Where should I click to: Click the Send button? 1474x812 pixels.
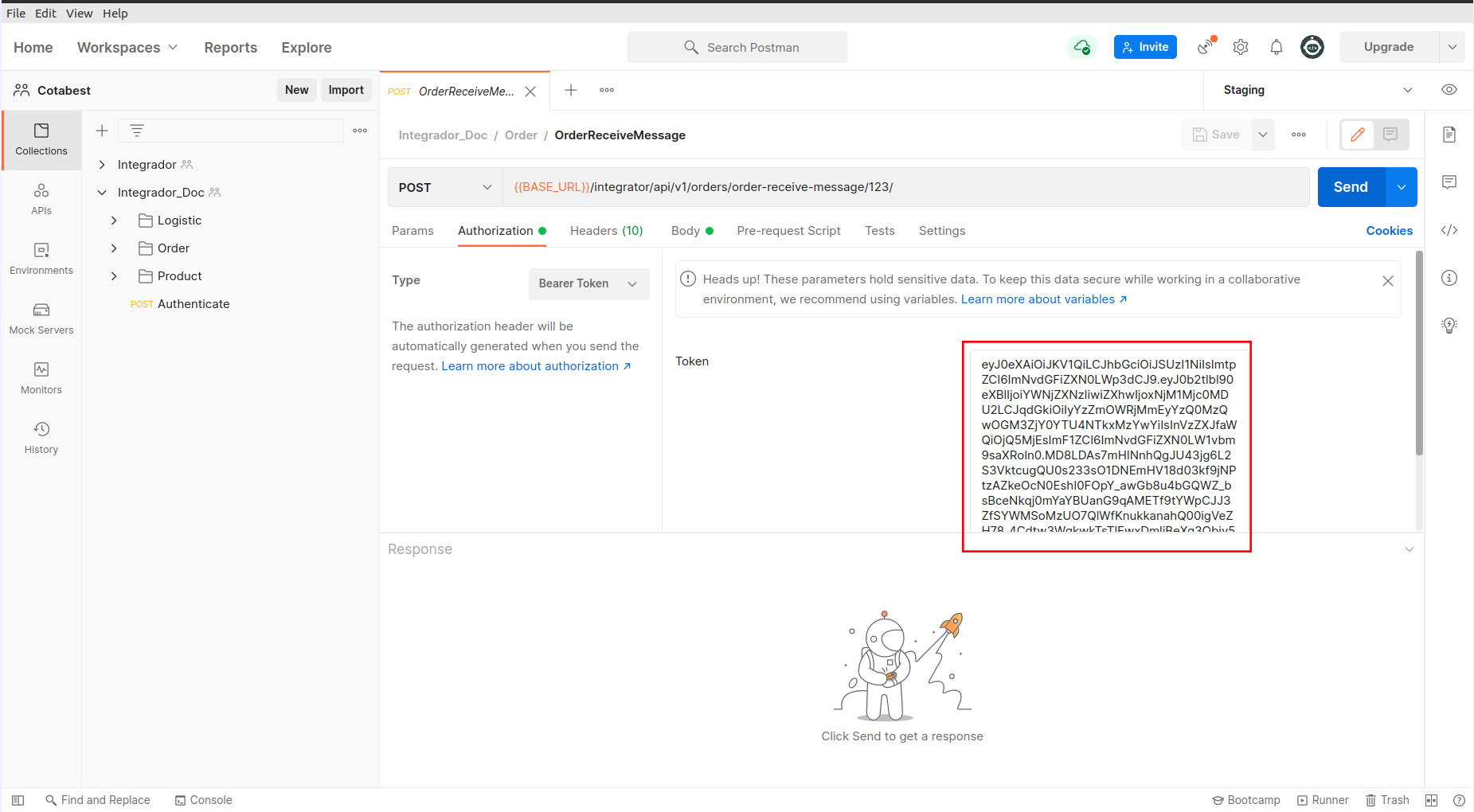point(1351,187)
